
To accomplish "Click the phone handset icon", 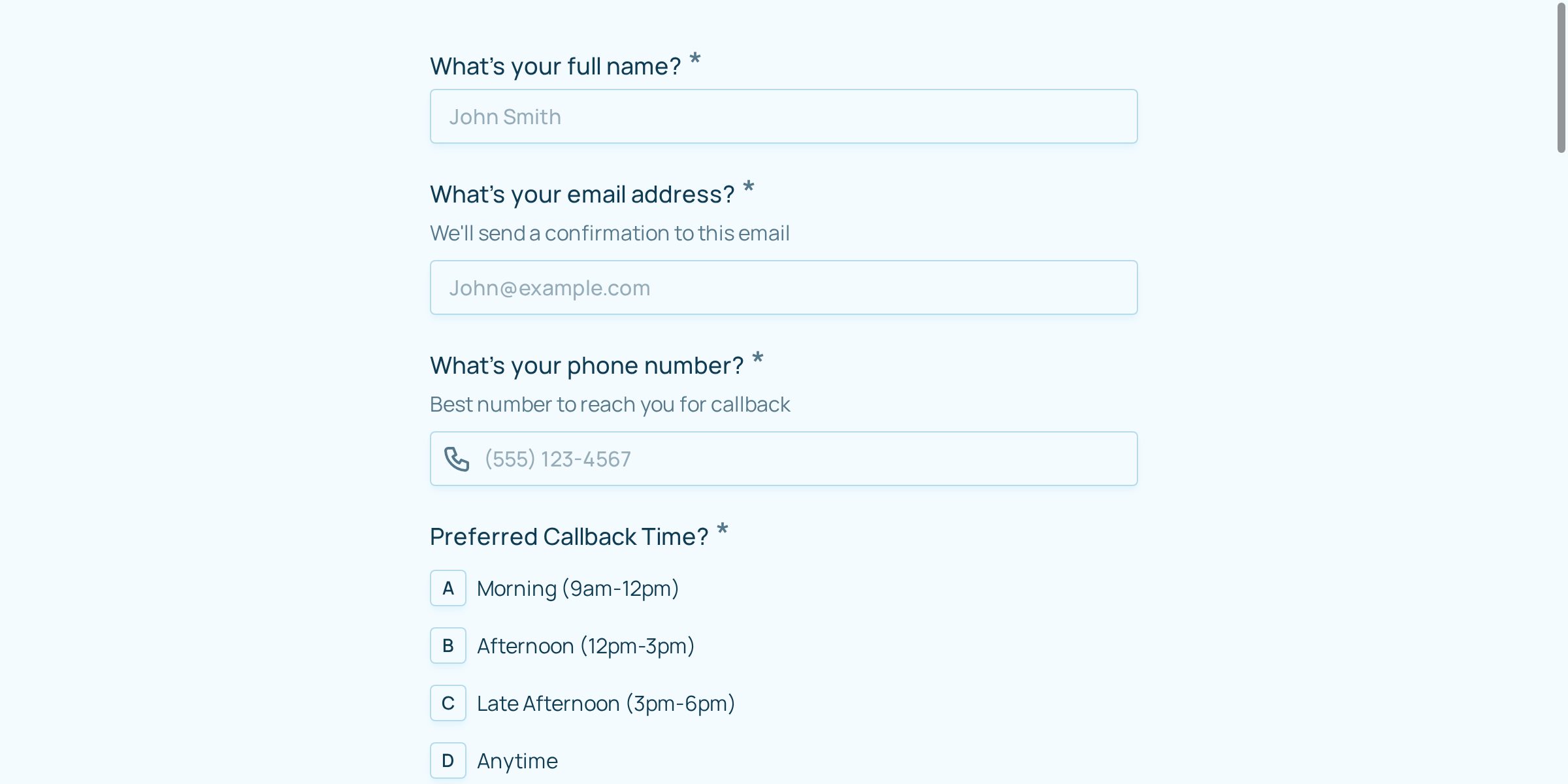I will [x=457, y=459].
